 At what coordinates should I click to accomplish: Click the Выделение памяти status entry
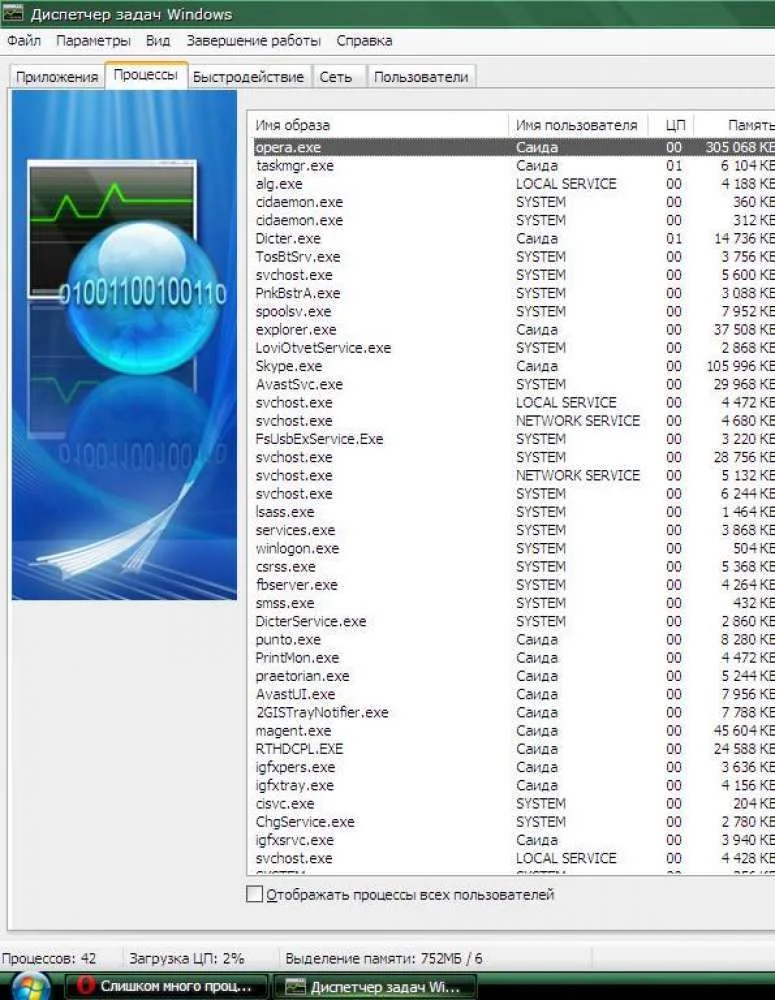coord(384,958)
